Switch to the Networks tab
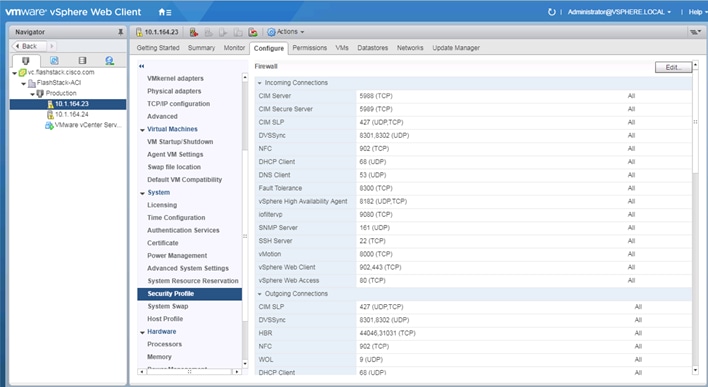The height and width of the screenshot is (387, 708). [x=410, y=48]
